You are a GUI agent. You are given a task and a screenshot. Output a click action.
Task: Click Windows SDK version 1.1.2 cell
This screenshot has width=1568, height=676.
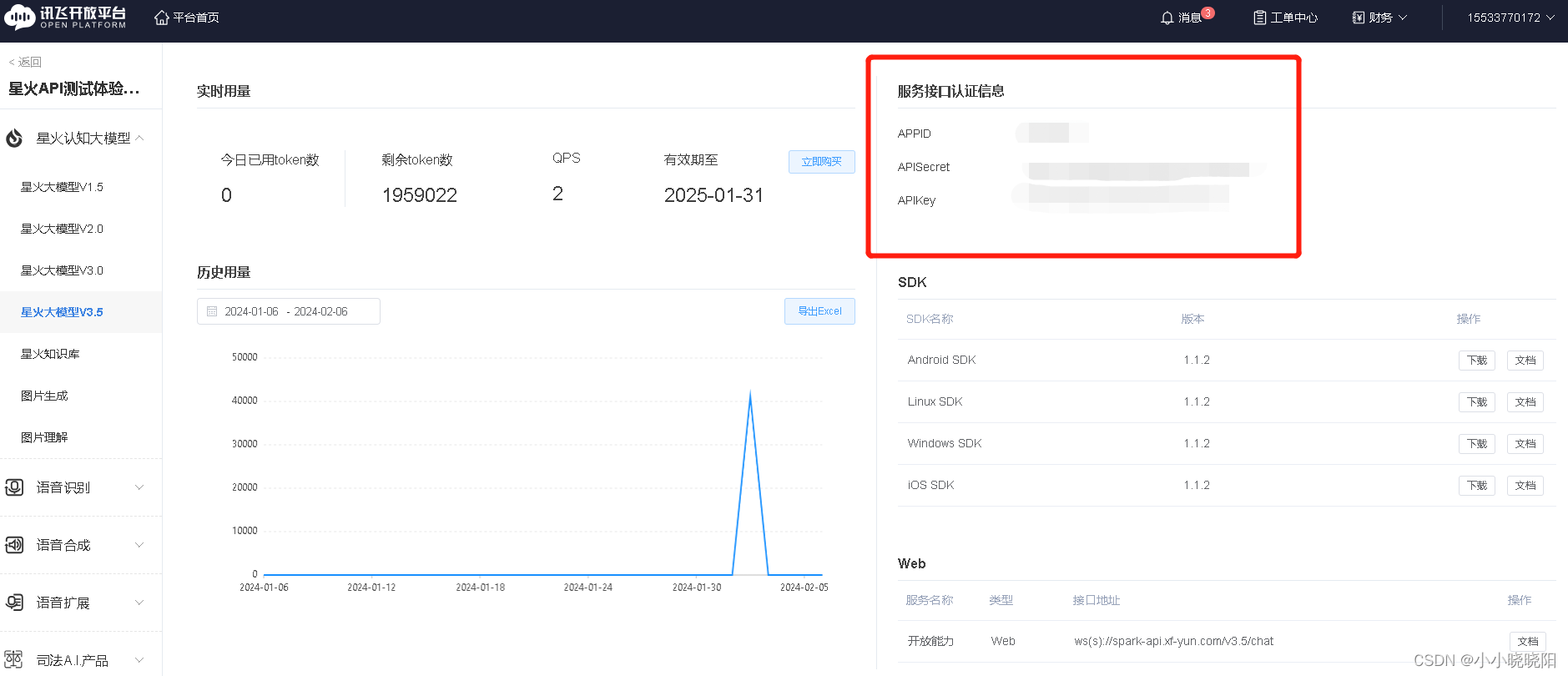1196,443
